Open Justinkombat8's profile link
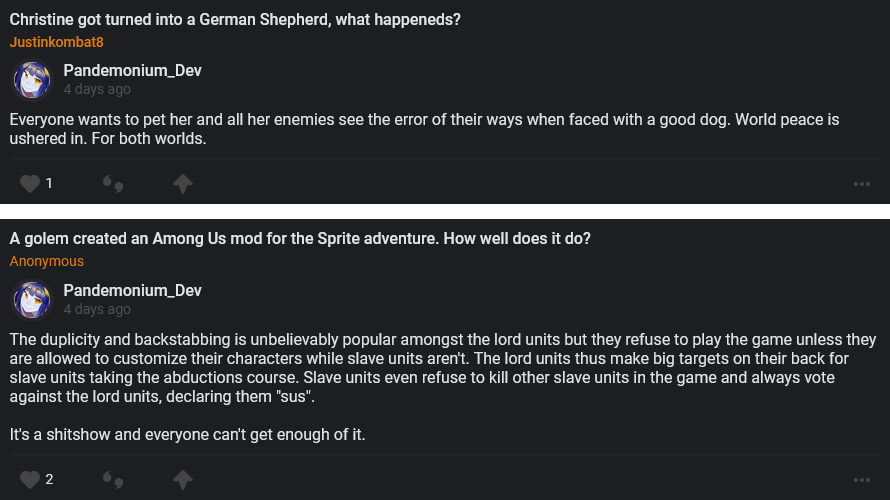Screen dimensions: 890x500 57,42
